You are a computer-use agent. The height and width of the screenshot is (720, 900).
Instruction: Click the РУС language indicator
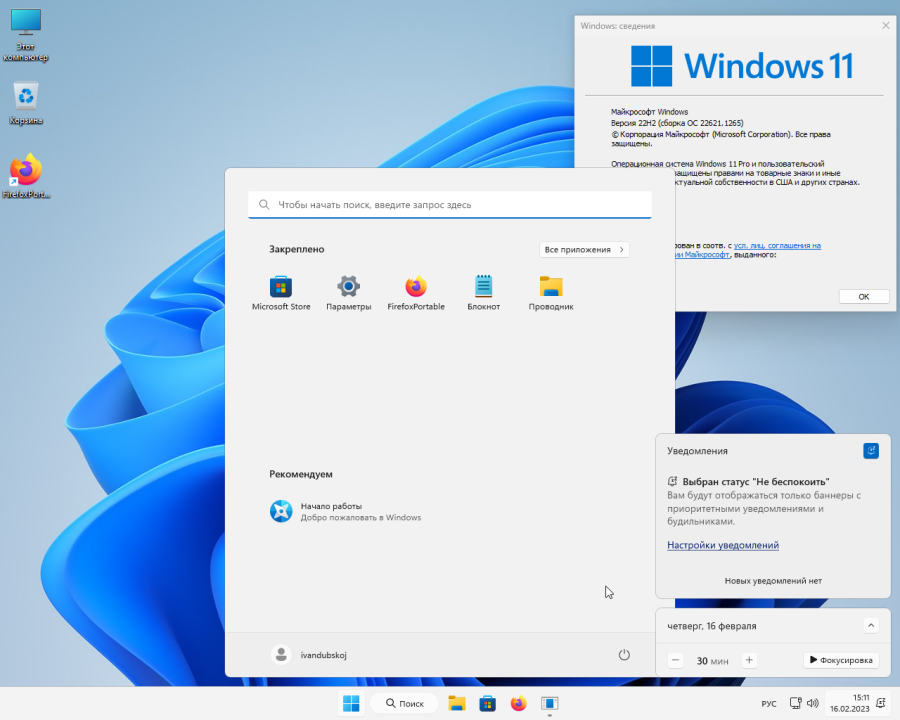pyautogui.click(x=769, y=703)
